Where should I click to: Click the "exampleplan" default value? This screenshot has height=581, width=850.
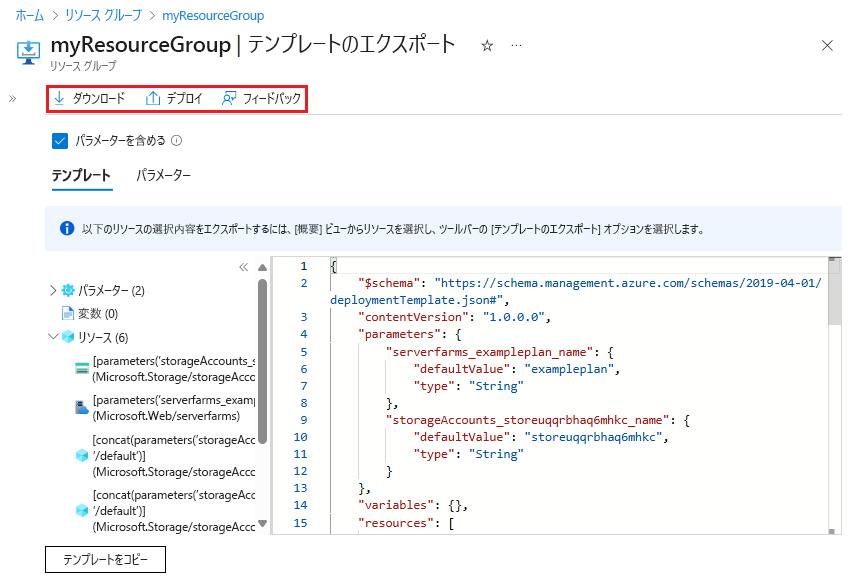(x=569, y=369)
